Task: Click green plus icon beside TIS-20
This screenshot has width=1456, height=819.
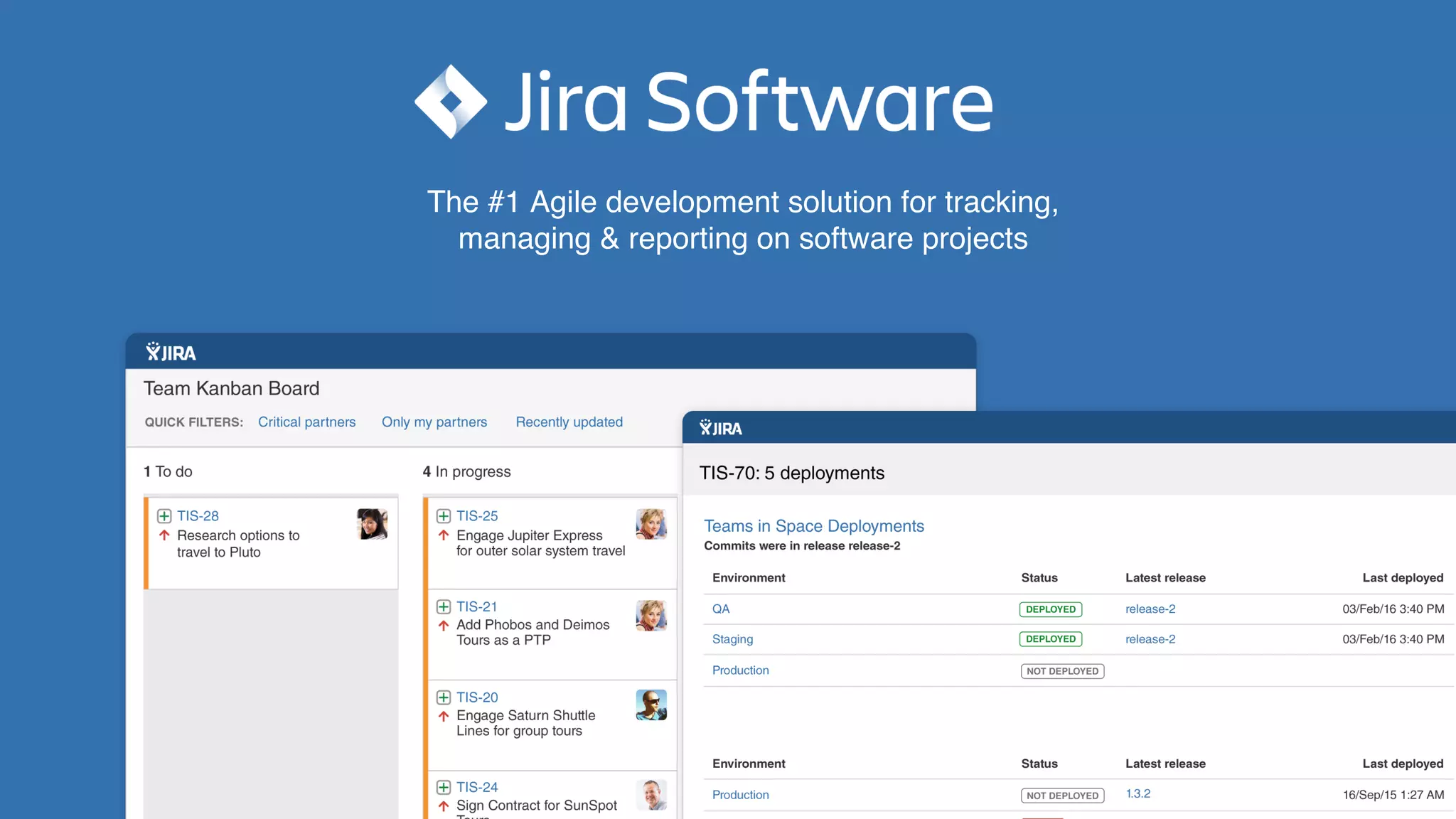Action: pos(444,697)
